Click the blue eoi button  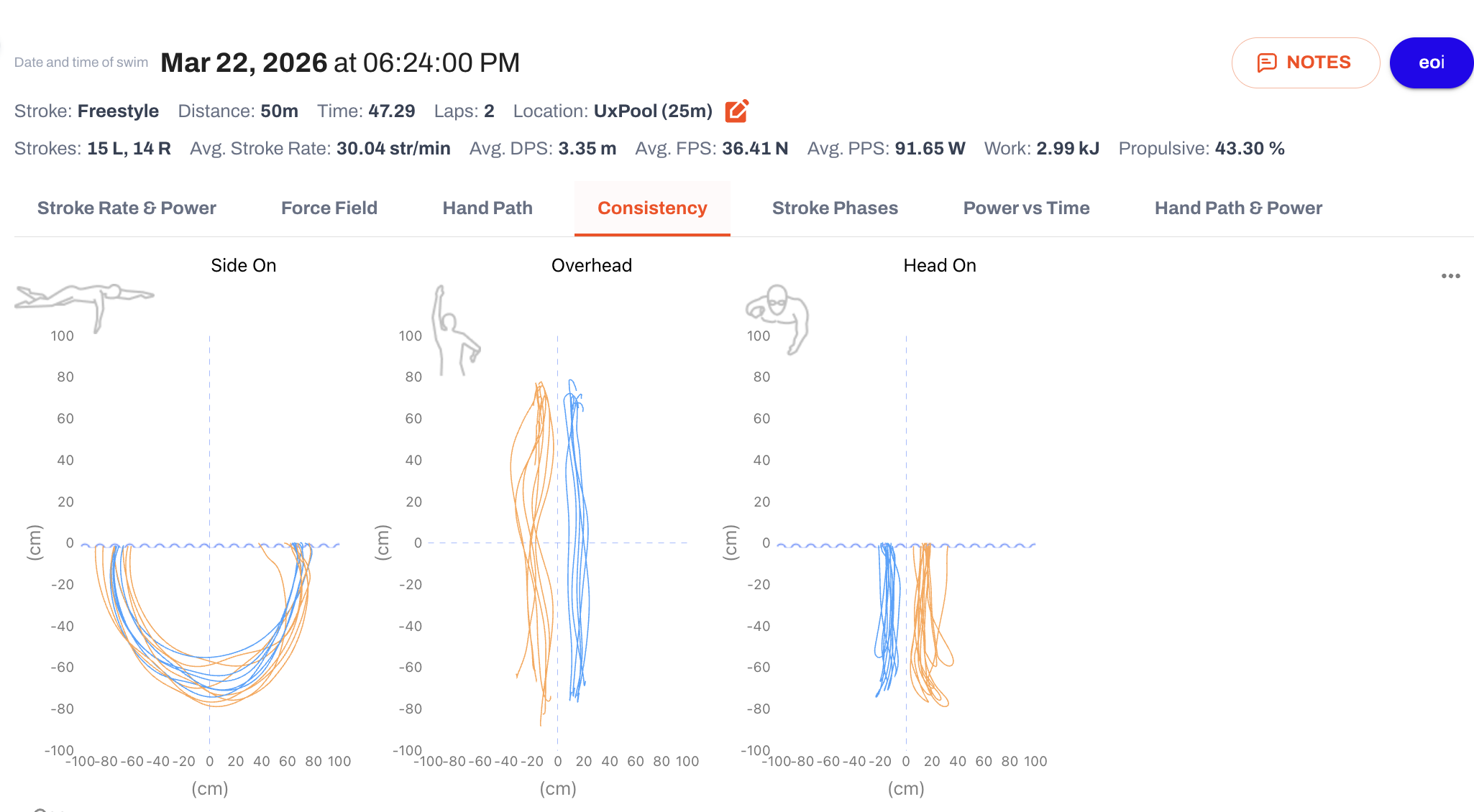point(1431,63)
